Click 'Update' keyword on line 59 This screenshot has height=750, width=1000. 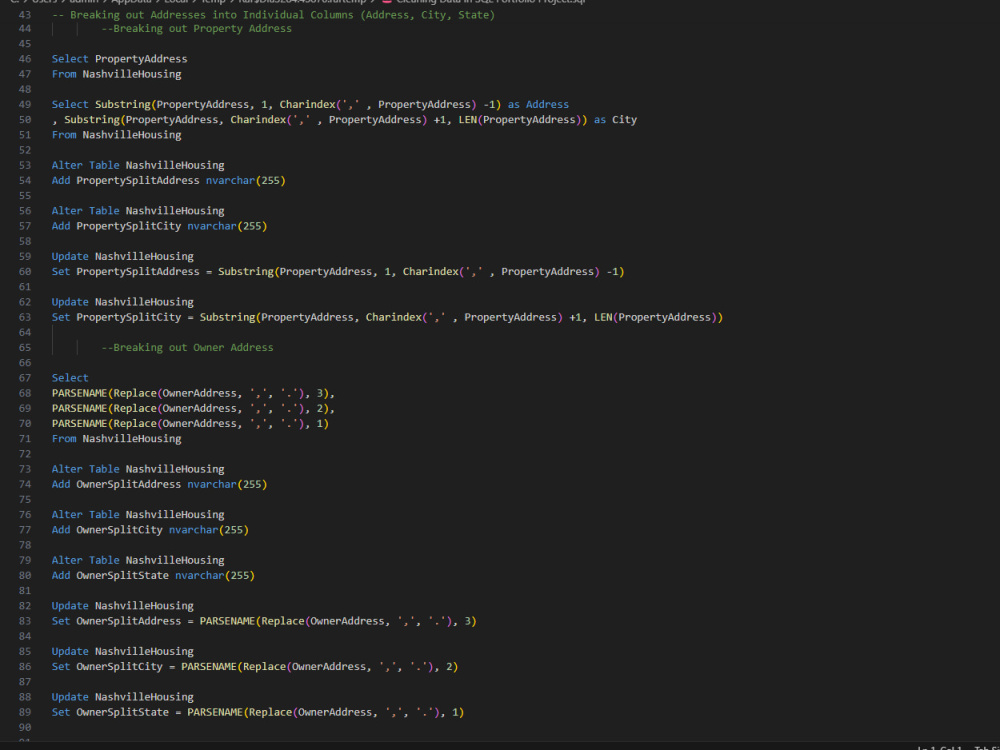[x=70, y=256]
